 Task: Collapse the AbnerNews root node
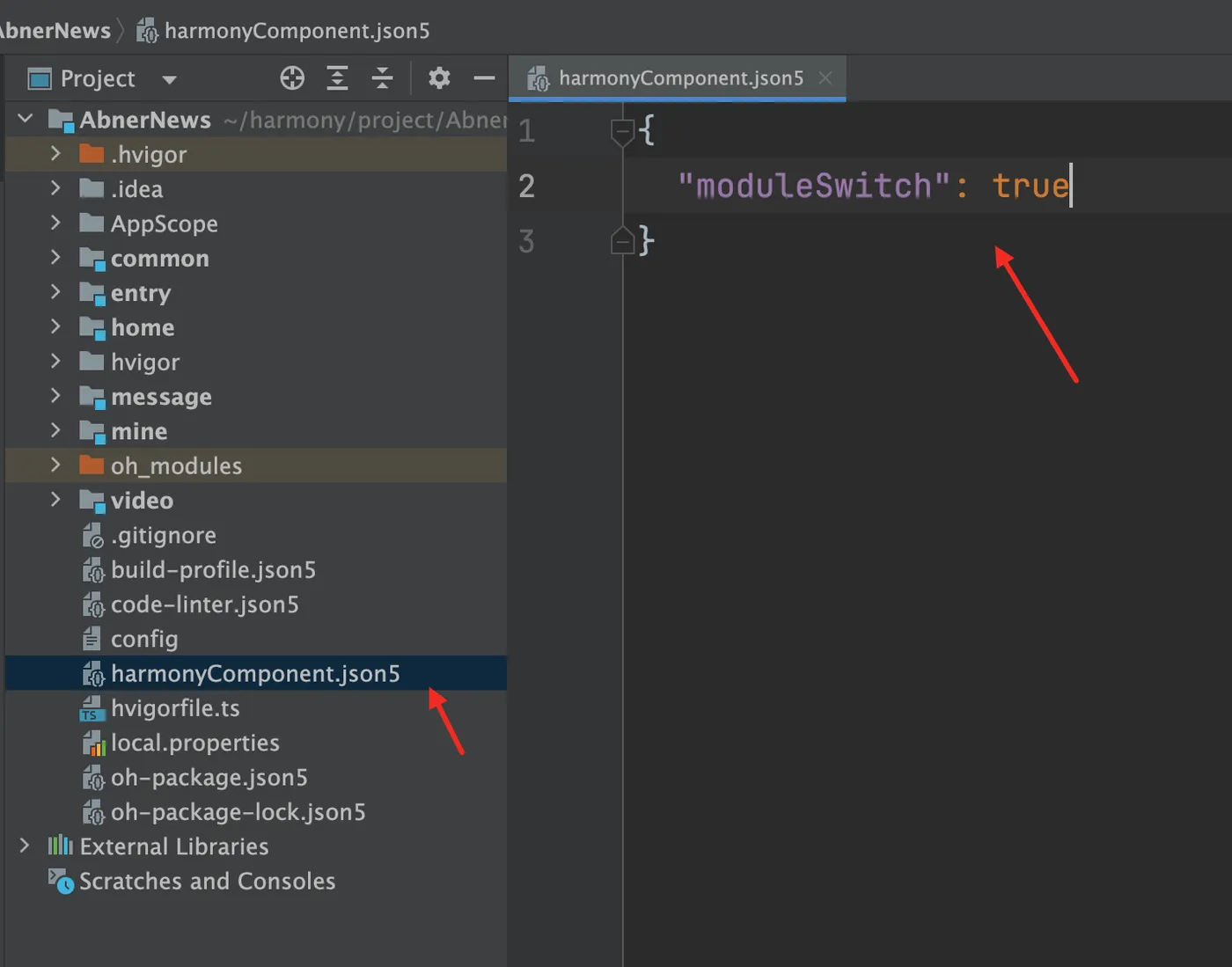point(26,119)
